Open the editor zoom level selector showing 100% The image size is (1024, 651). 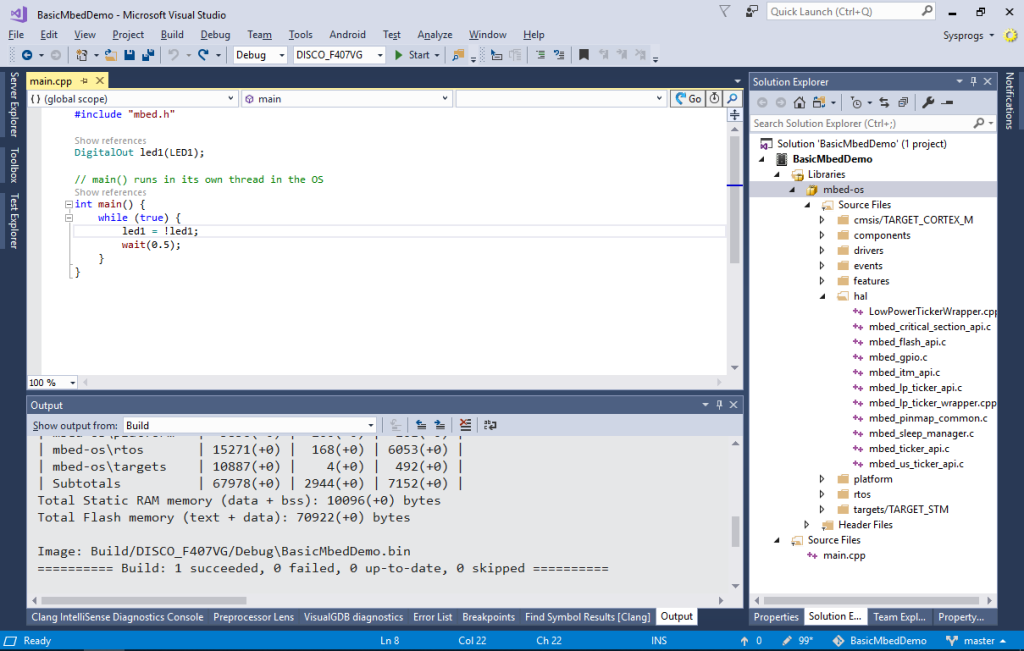[50, 382]
